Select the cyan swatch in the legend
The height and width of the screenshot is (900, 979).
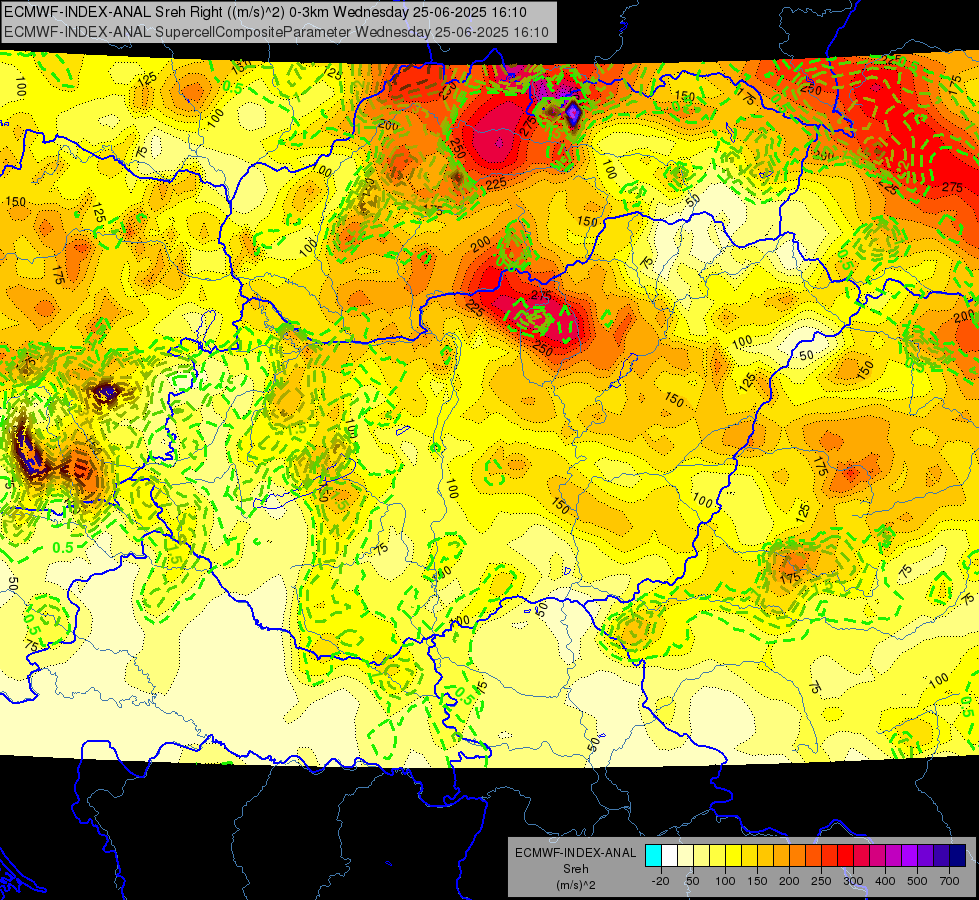click(x=653, y=855)
